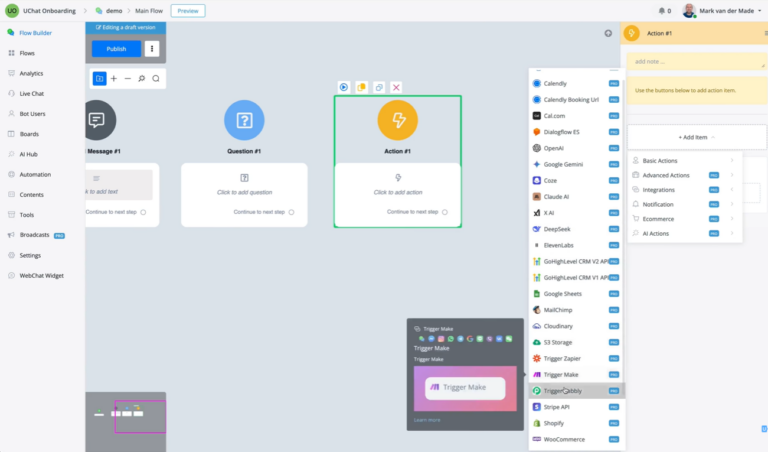Select Claude AI integration

point(576,196)
